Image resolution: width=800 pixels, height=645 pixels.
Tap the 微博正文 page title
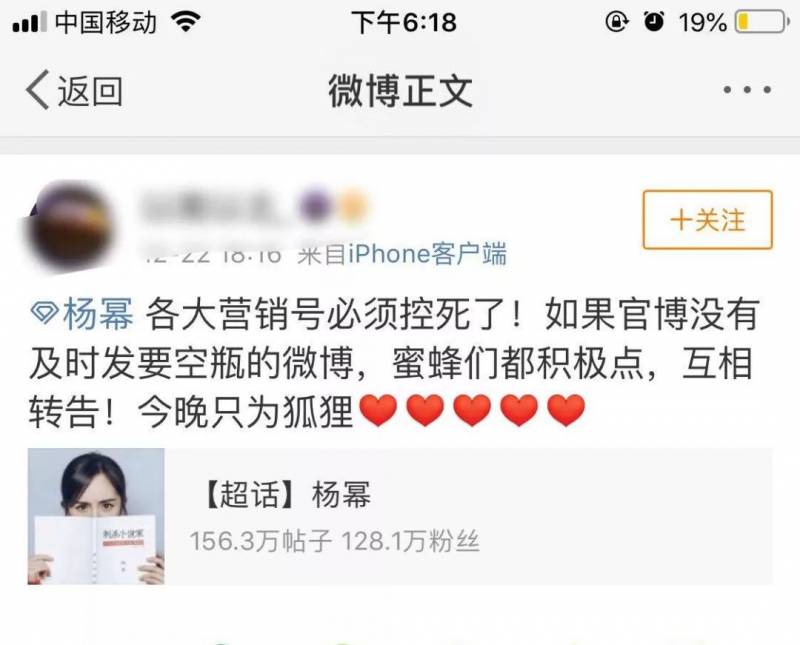point(401,91)
